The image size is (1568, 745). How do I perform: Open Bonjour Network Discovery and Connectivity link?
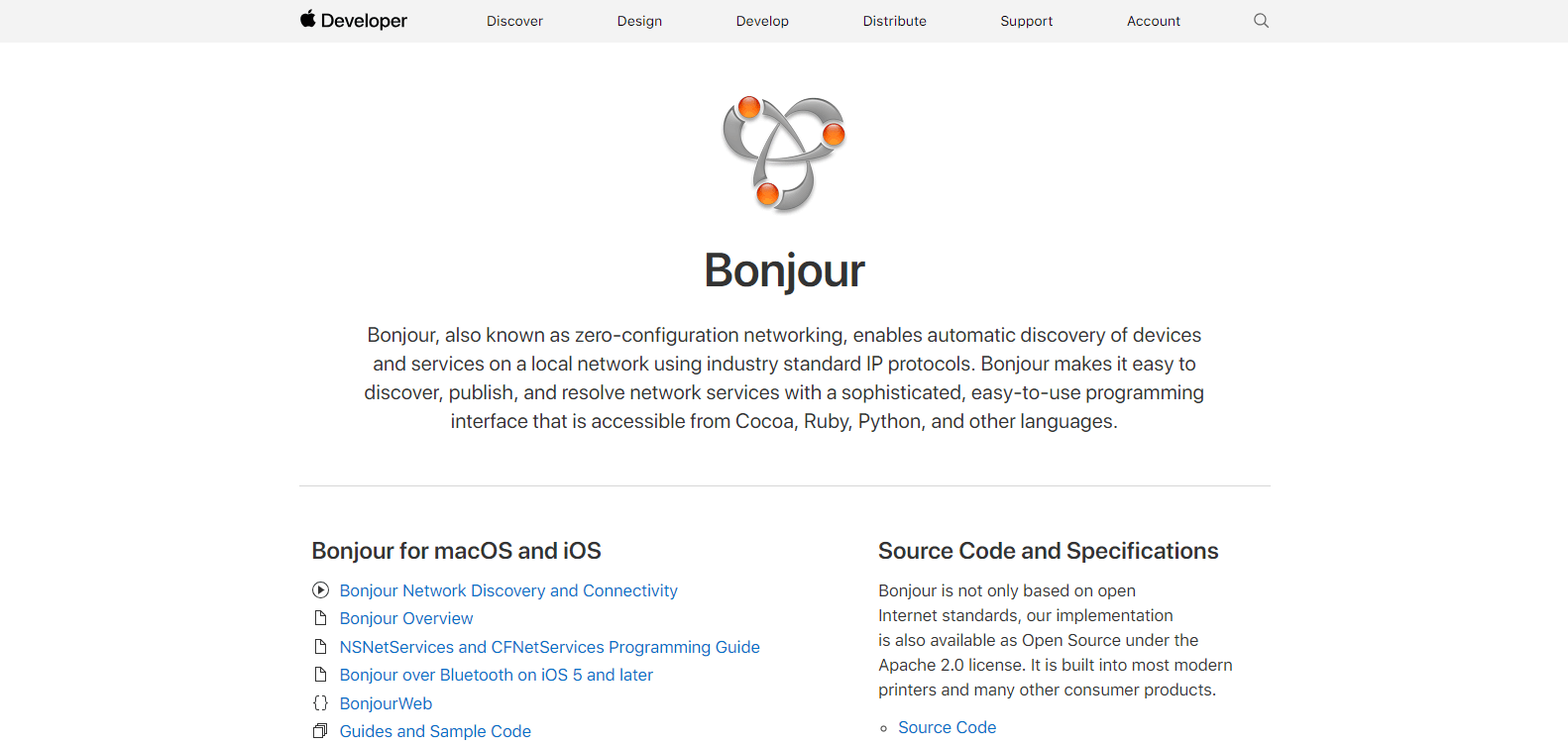tap(508, 590)
